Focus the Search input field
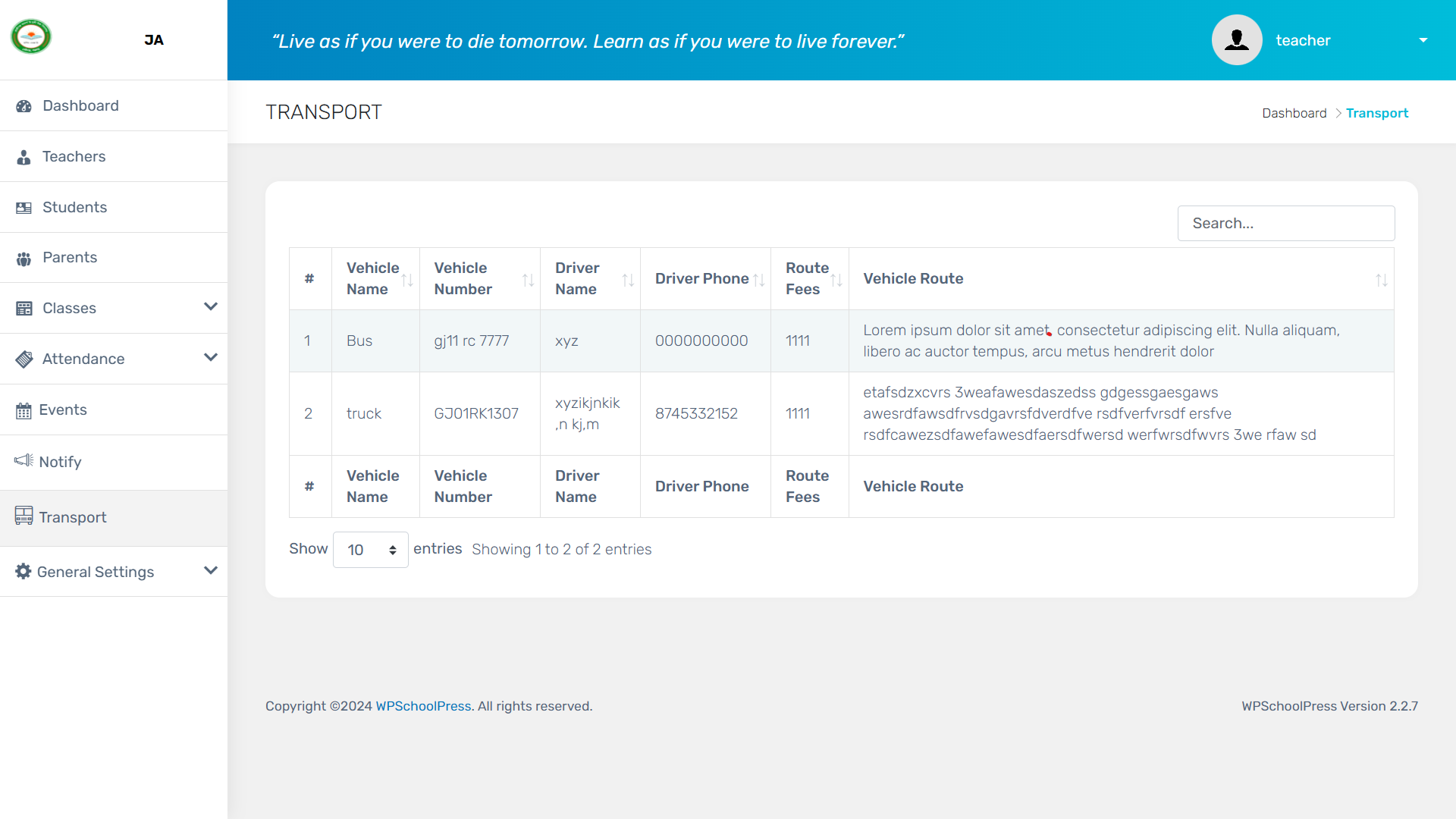Viewport: 1456px width, 819px height. coord(1285,224)
